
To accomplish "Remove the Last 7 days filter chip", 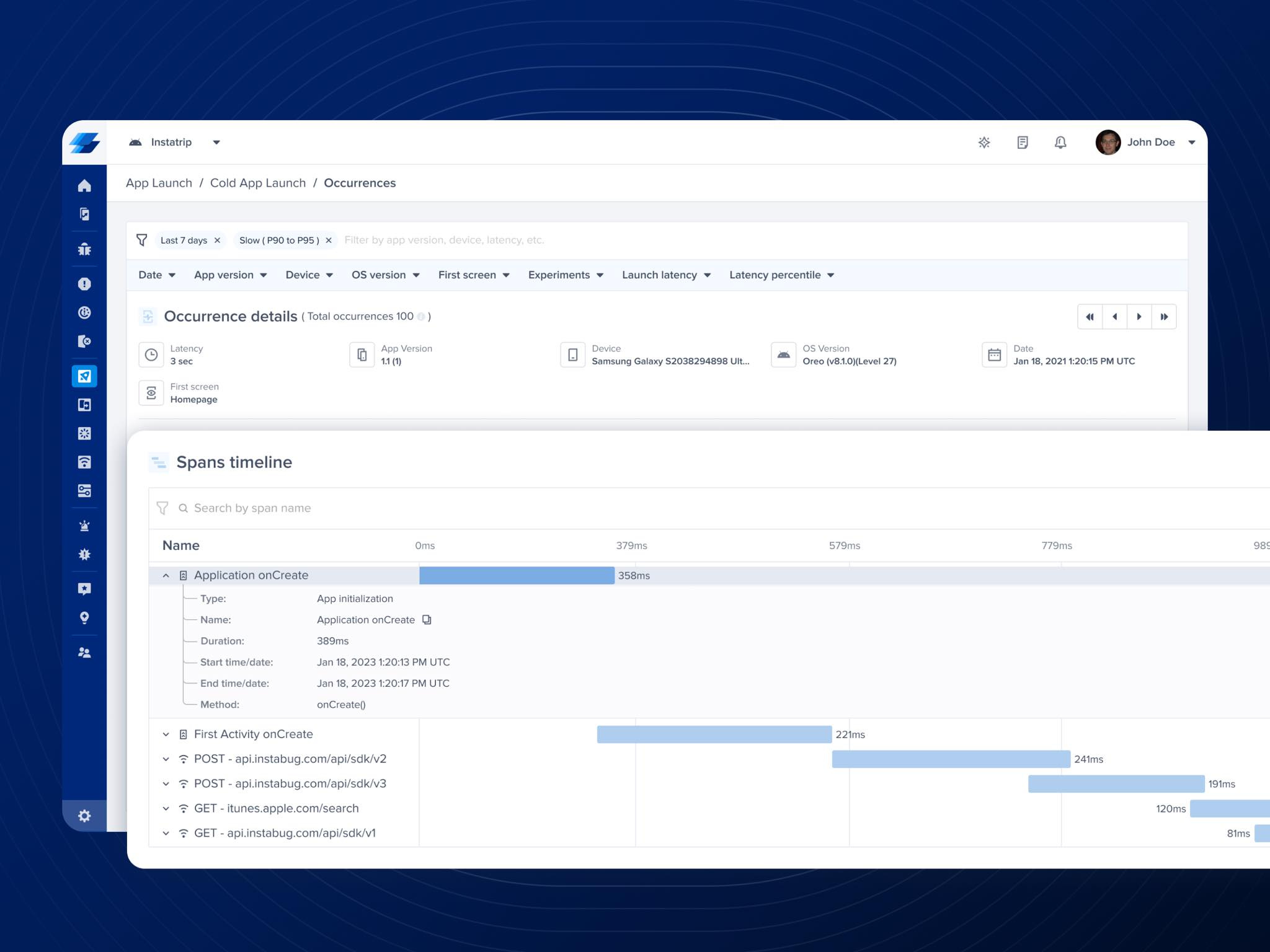I will [217, 240].
